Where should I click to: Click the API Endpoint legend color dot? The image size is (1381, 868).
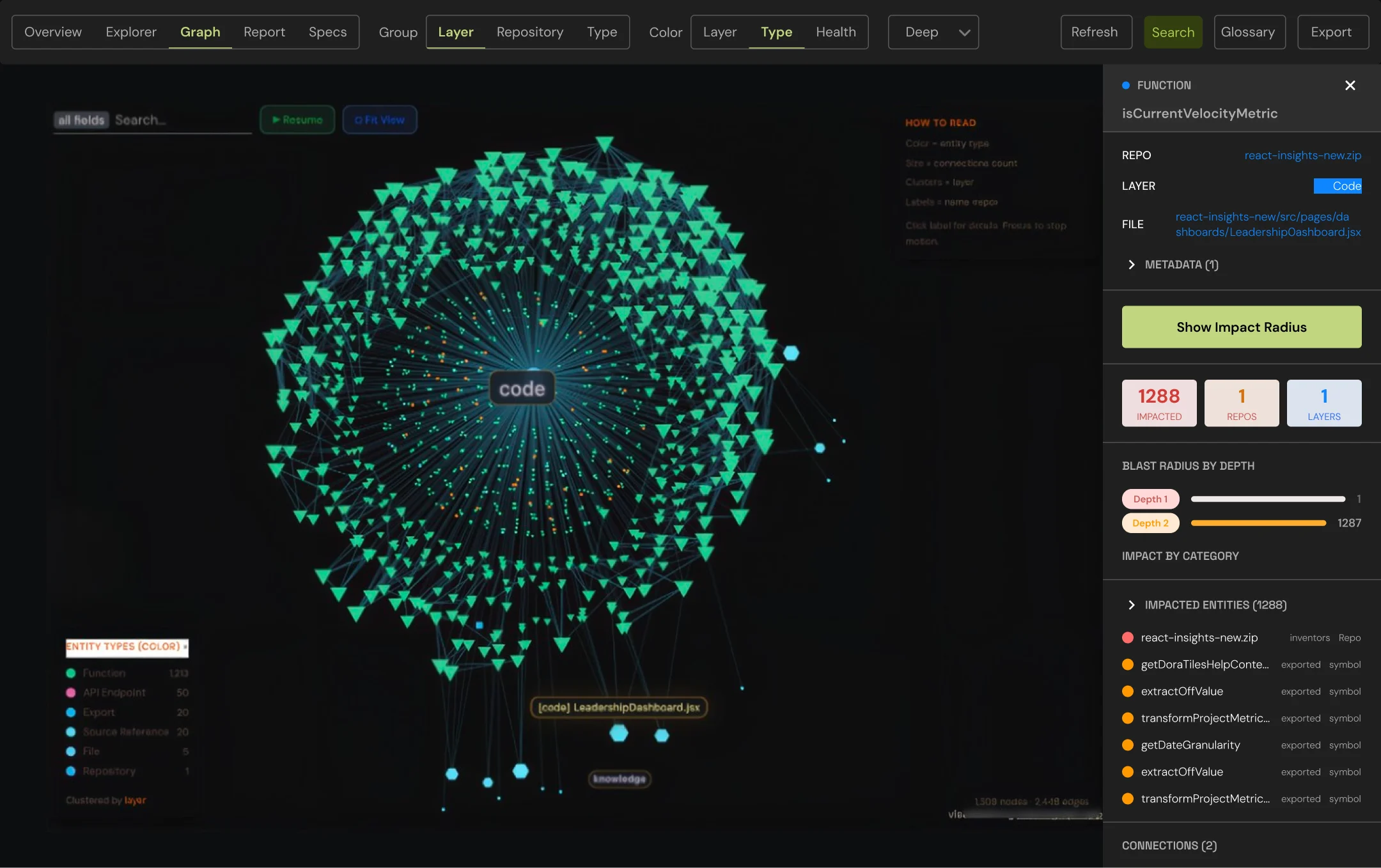[x=71, y=693]
